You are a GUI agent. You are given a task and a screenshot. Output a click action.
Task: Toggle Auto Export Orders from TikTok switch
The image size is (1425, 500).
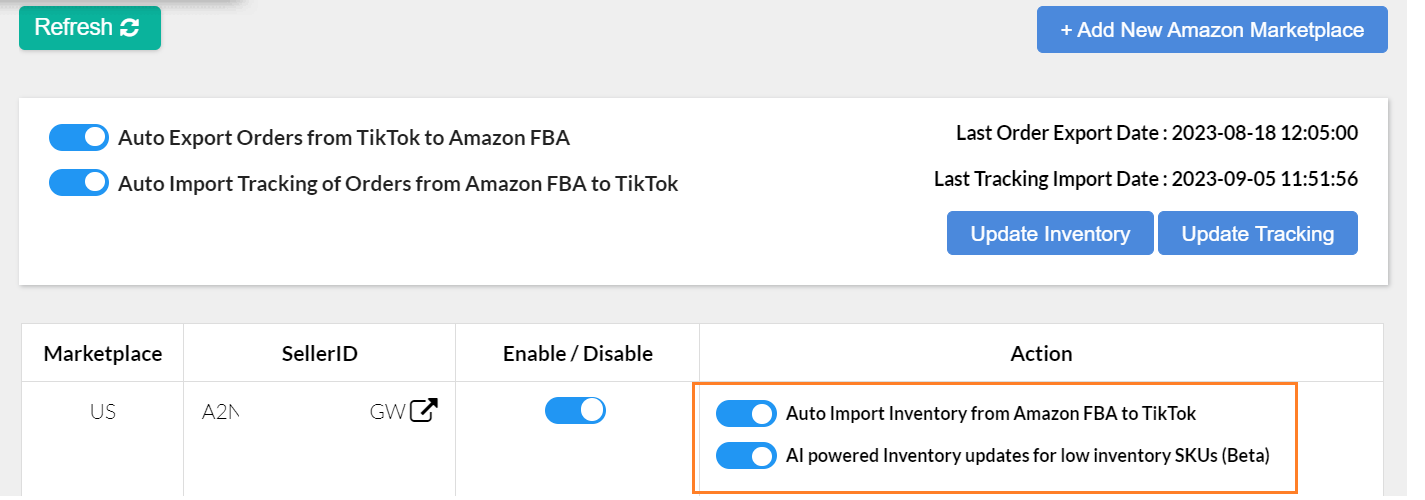pyautogui.click(x=78, y=138)
